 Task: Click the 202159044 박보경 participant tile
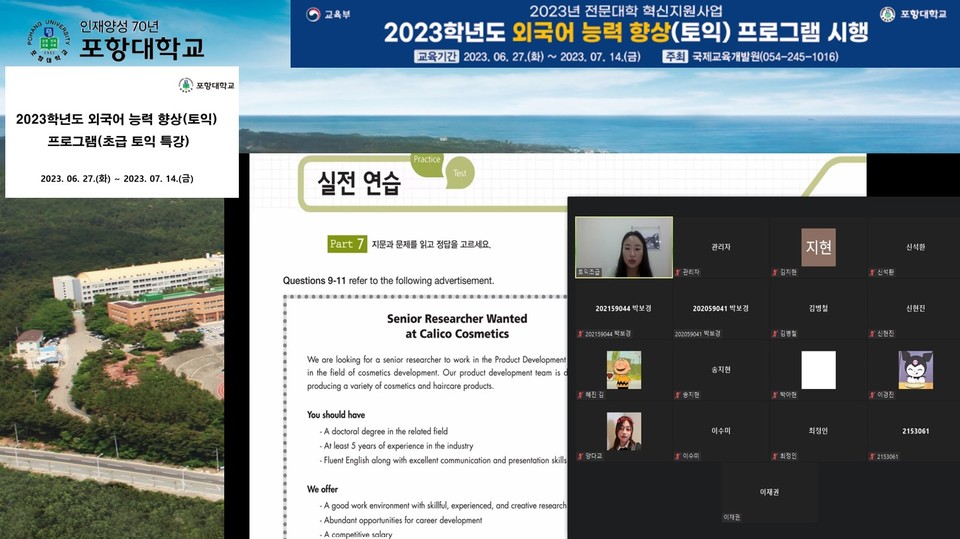623,309
